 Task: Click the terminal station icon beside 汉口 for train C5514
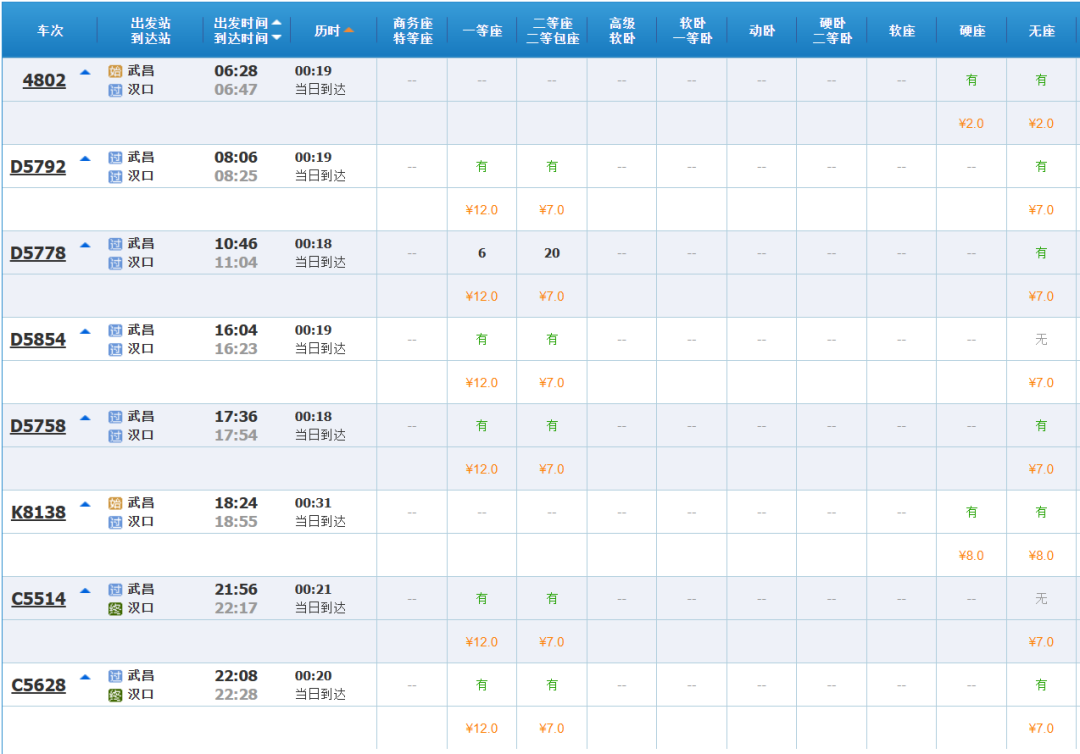[x=115, y=608]
